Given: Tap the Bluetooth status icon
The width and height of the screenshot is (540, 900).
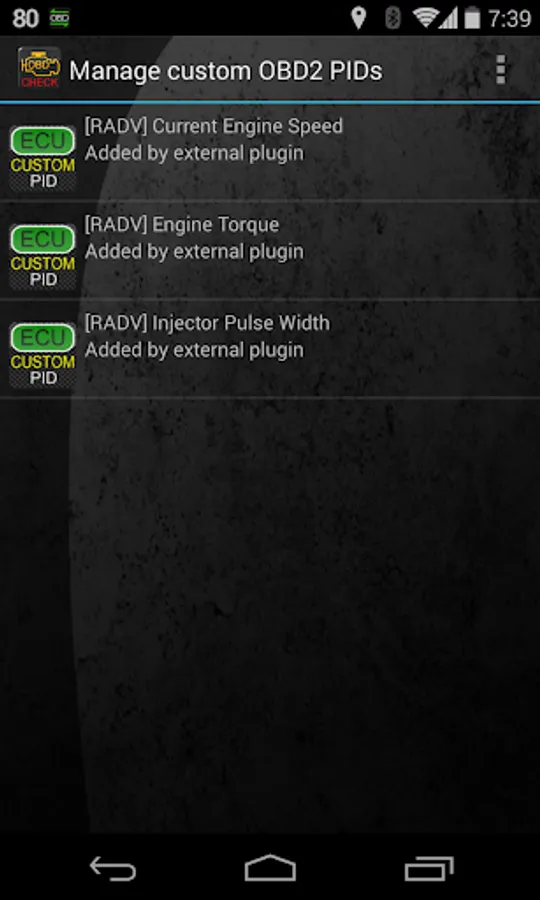Looking at the screenshot, I should tap(393, 18).
